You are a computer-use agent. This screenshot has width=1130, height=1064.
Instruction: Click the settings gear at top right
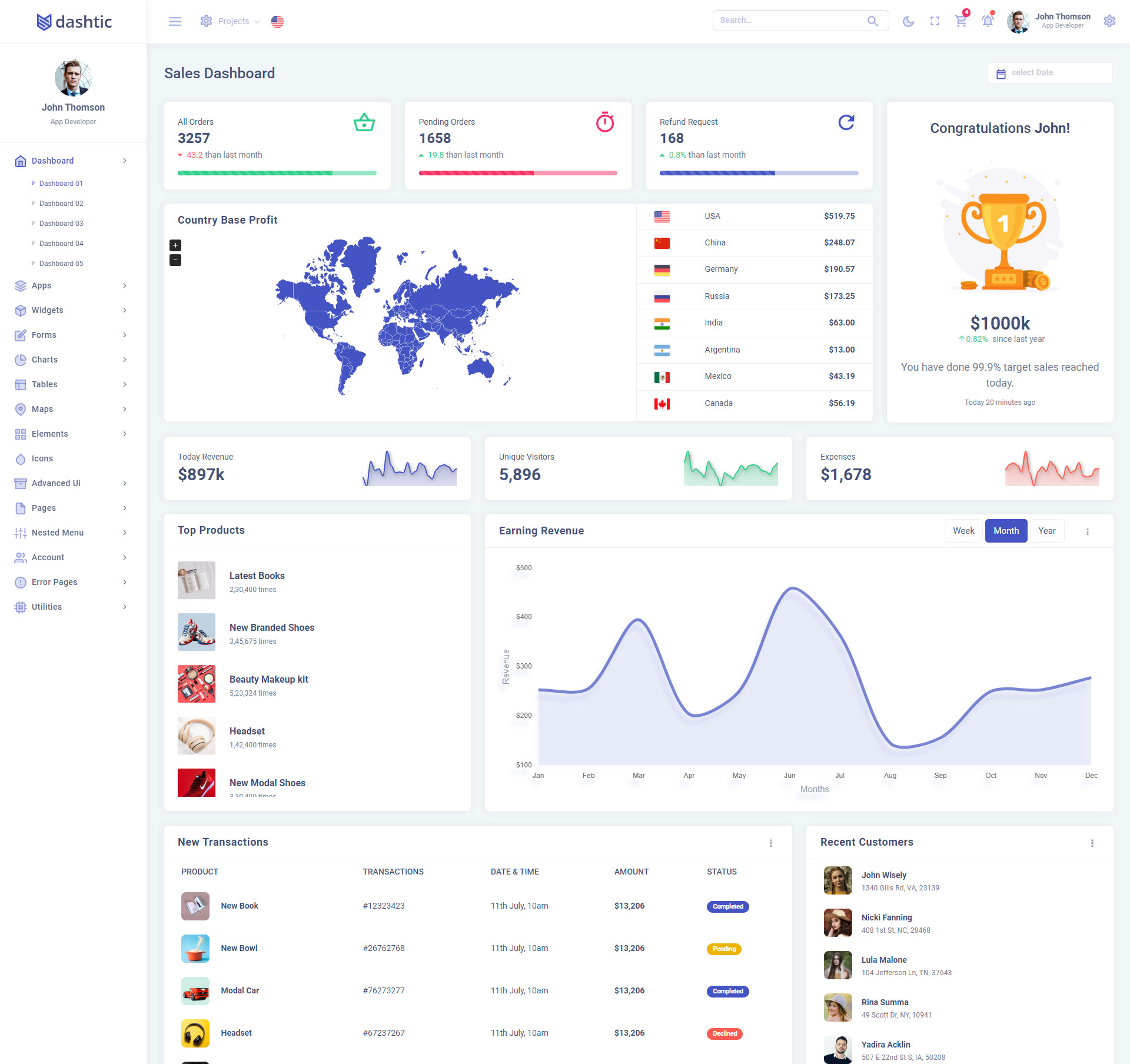tap(1109, 22)
